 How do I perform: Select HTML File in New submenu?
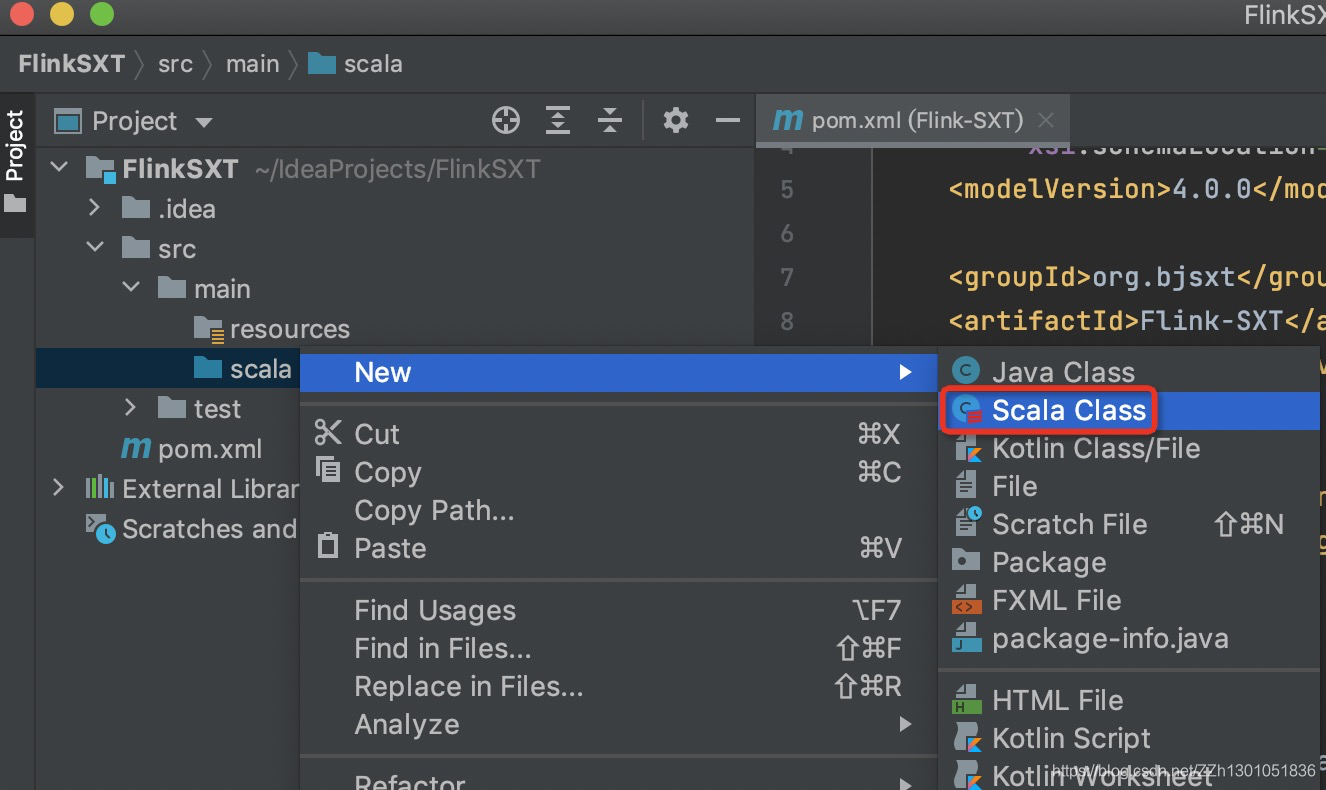[1130, 700]
